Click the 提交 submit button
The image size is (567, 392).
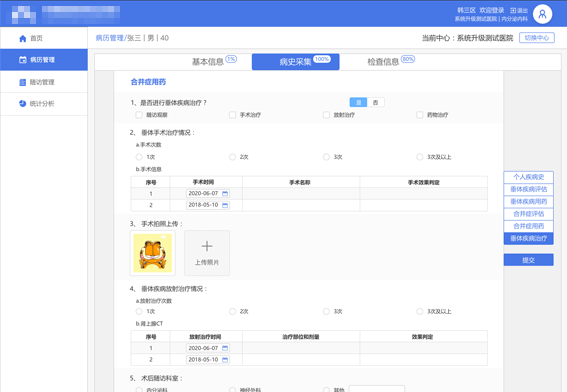[x=528, y=260]
